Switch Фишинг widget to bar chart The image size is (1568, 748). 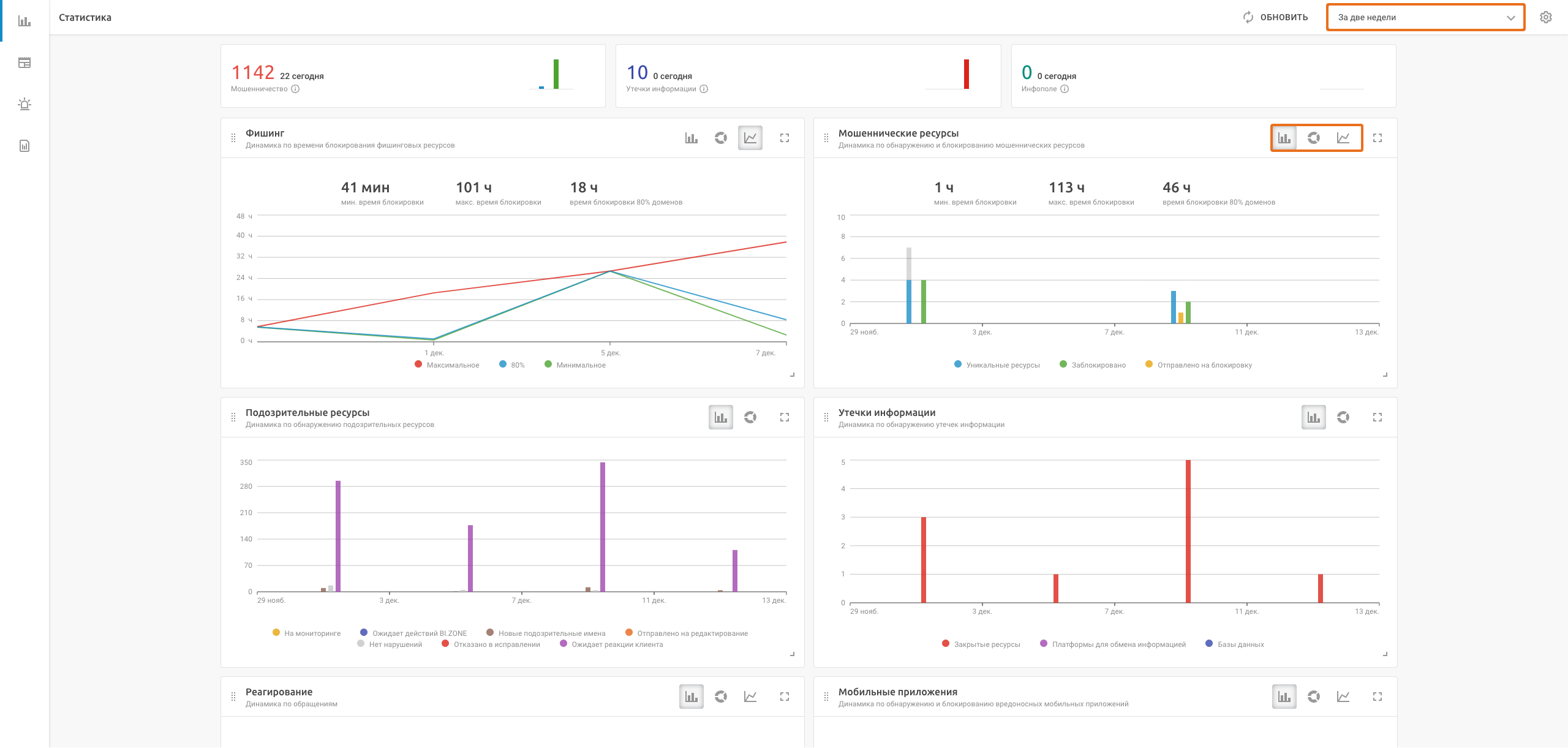(x=692, y=138)
